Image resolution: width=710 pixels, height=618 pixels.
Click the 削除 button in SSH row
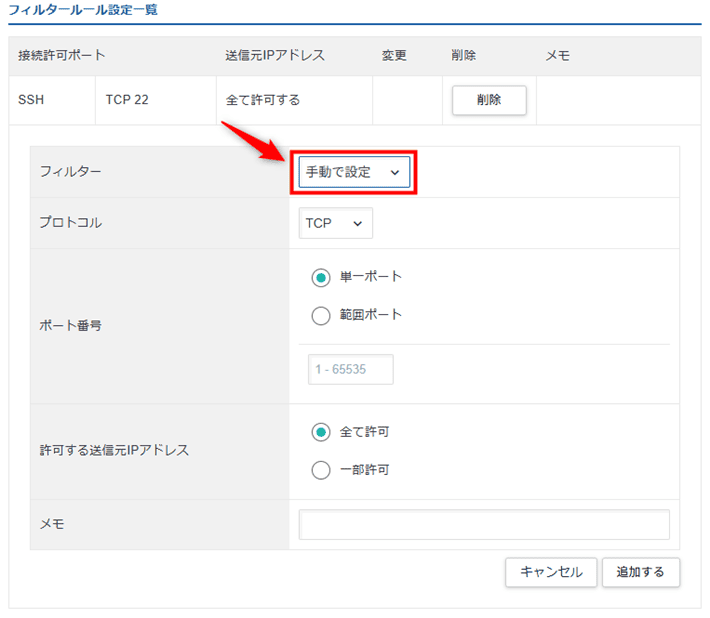click(489, 100)
